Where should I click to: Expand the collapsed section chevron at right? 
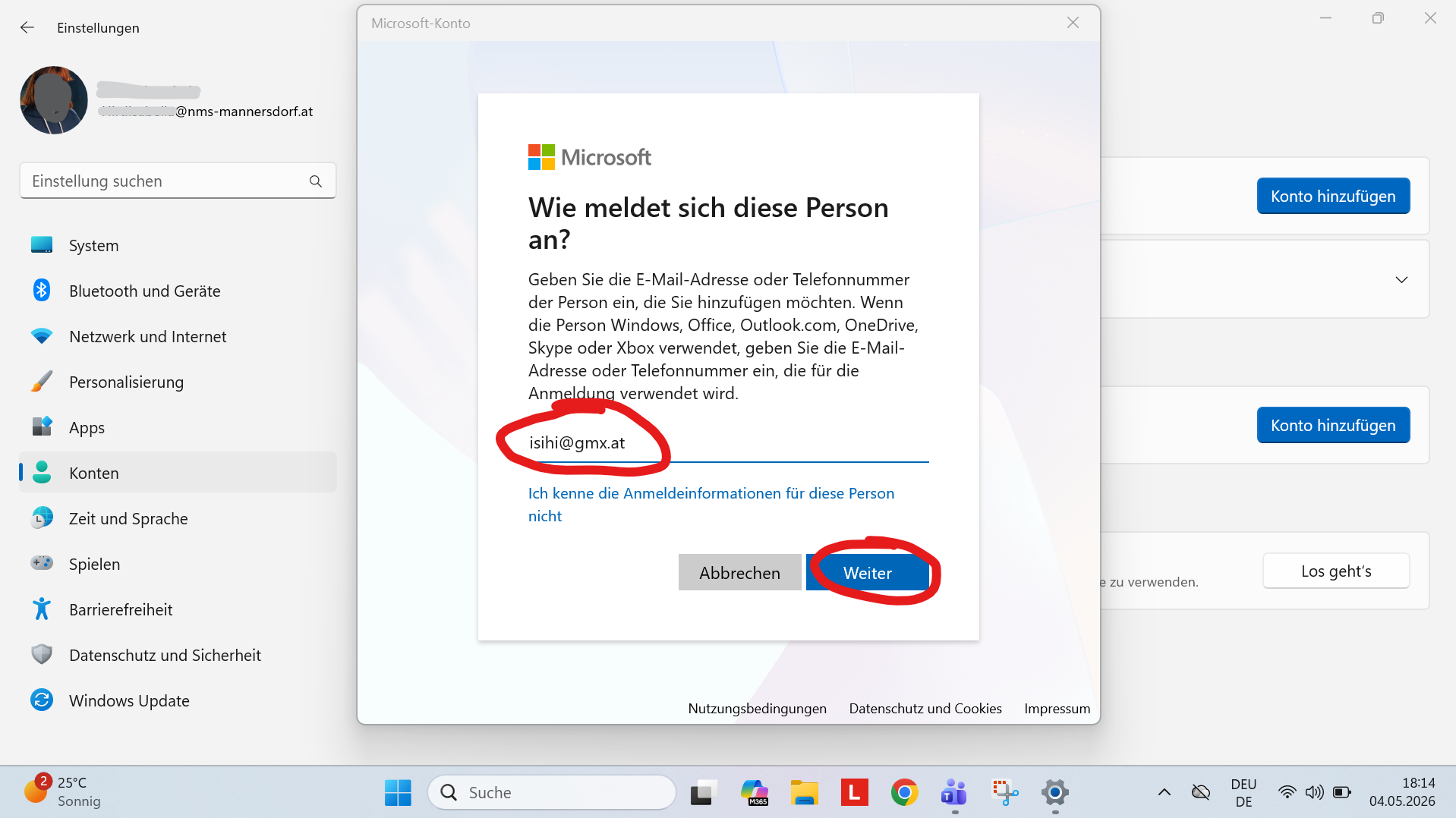[x=1401, y=279]
